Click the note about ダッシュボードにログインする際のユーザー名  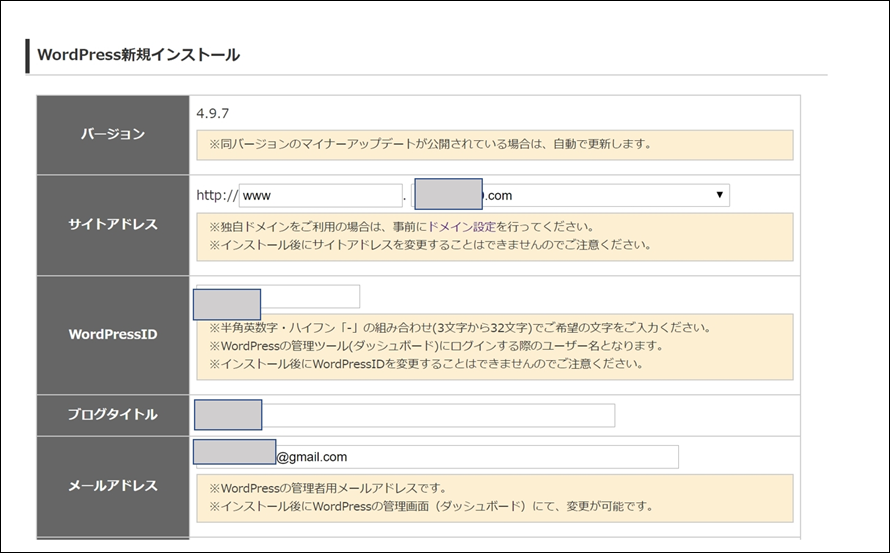[x=436, y=346]
